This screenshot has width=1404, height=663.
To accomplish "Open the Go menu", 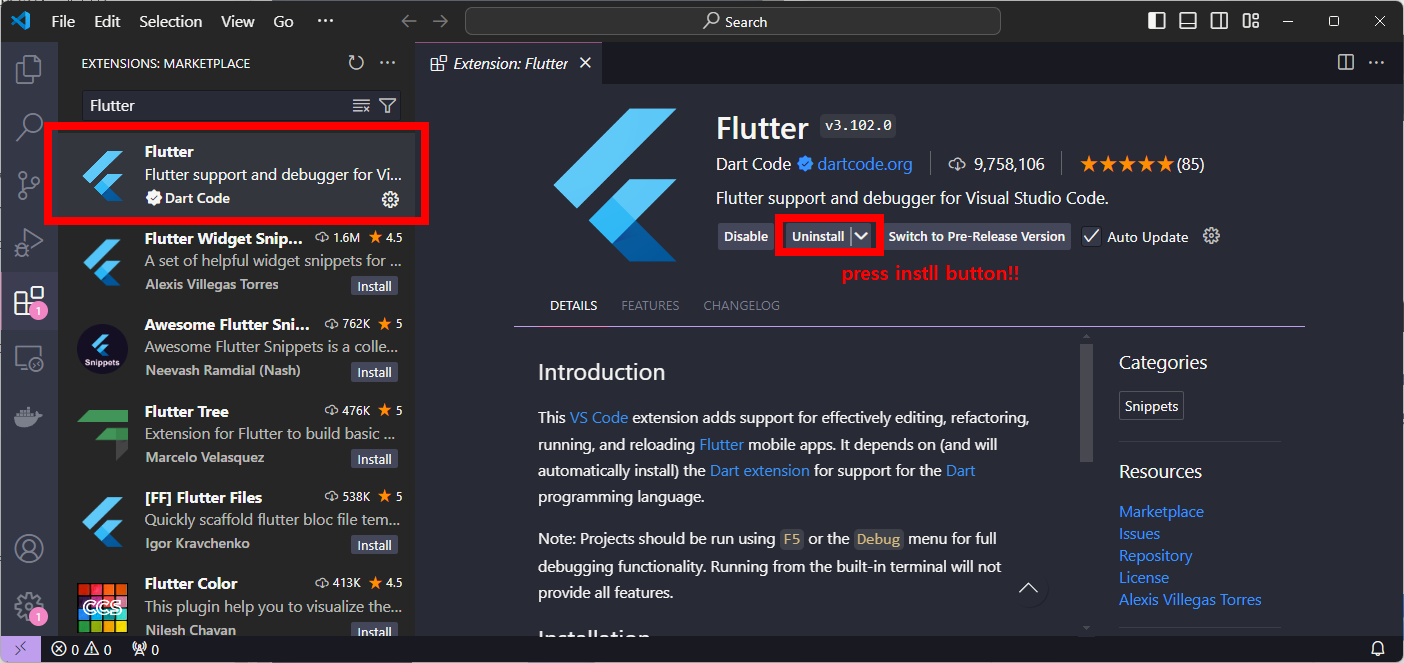I will [x=284, y=21].
